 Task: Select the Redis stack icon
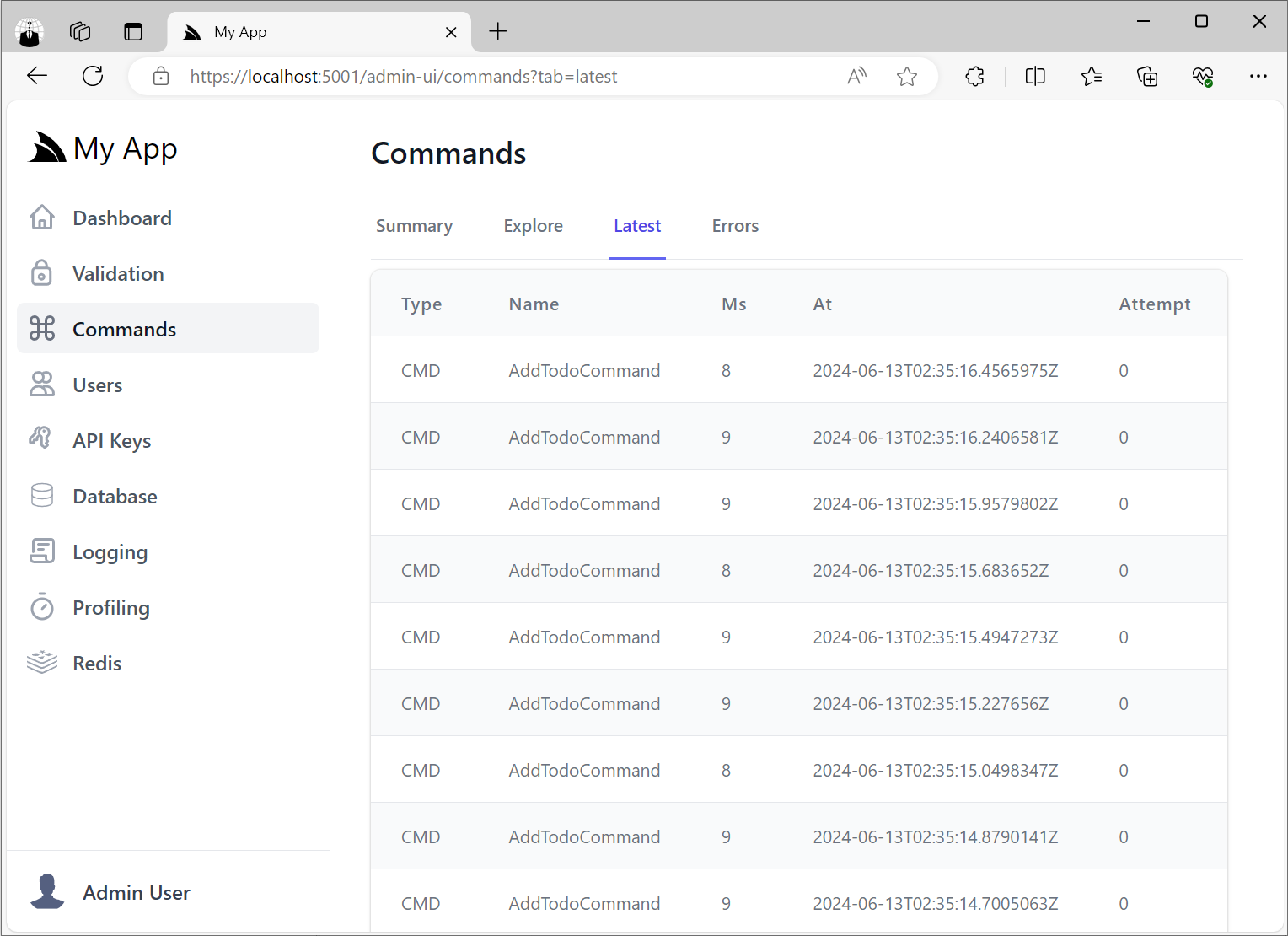42,663
